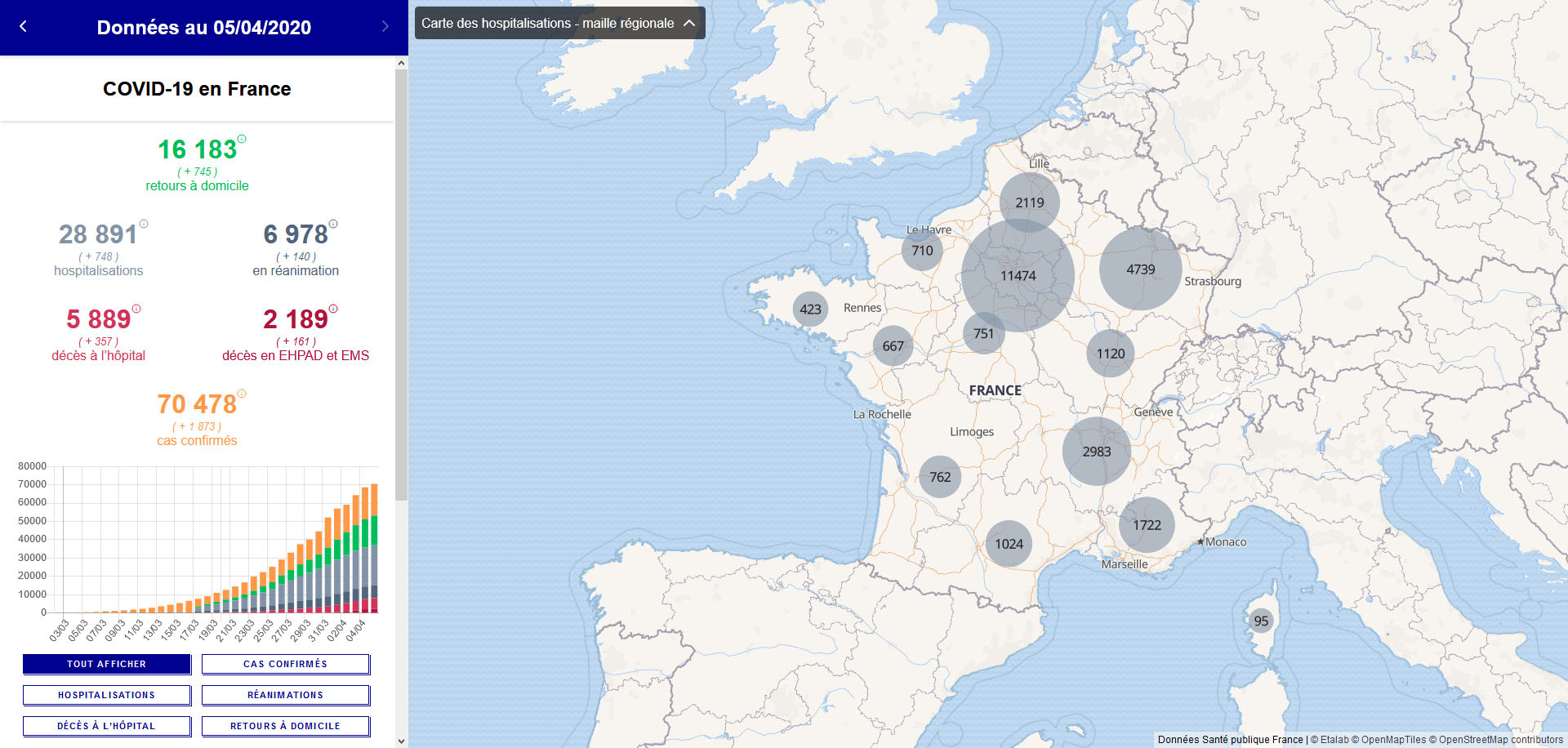Screen dimensions: 1568x748
Task: Click the scrollbar up arrow in side panel
Action: pyautogui.click(x=401, y=62)
